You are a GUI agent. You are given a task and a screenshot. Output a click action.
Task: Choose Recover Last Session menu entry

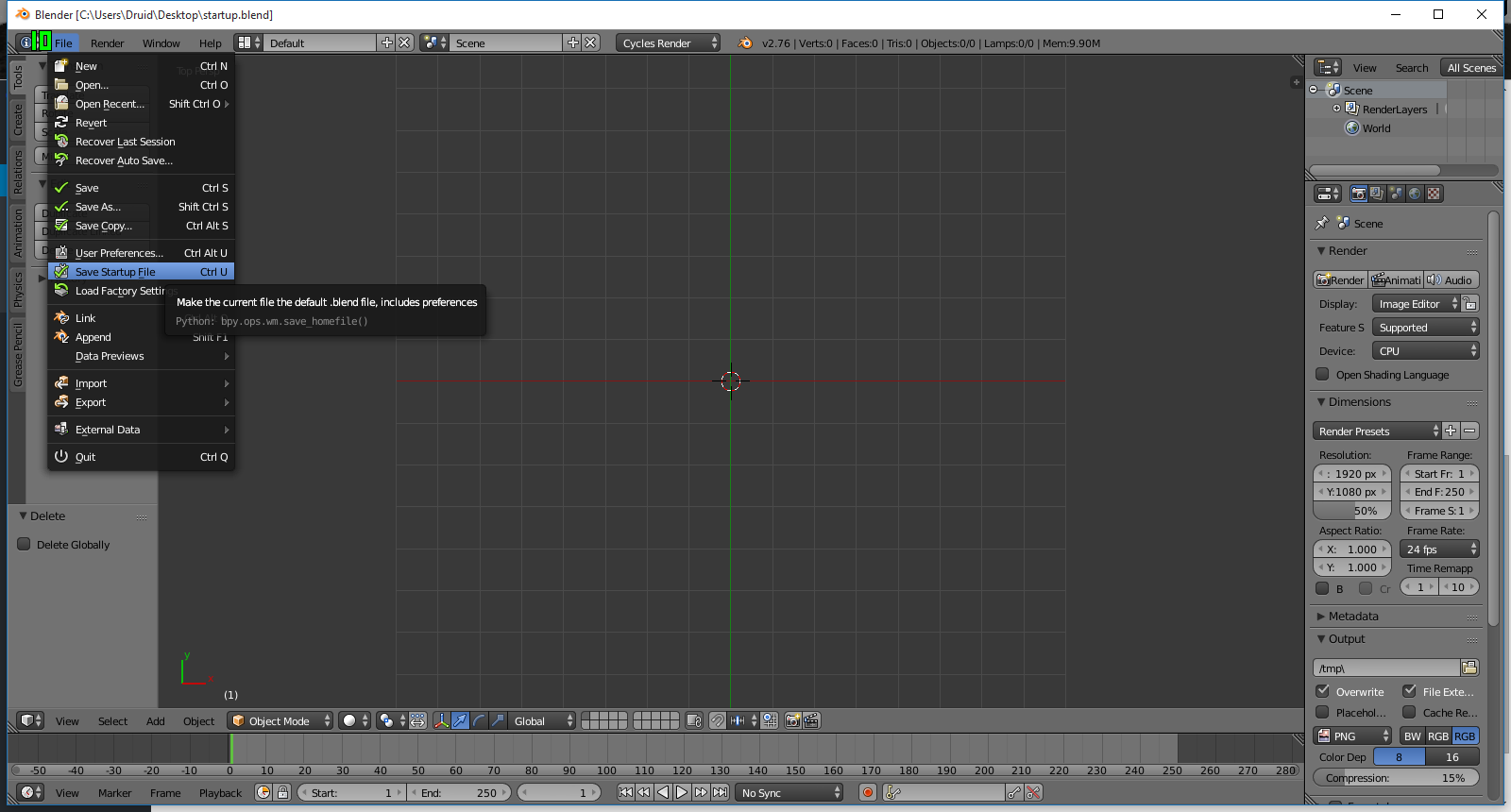coord(141,141)
